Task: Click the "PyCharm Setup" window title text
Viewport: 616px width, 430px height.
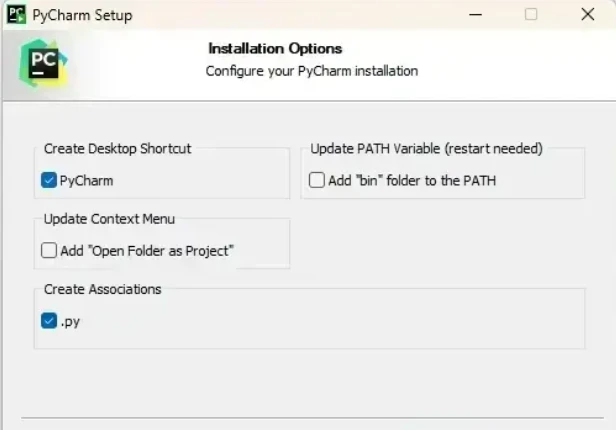Action: click(x=82, y=15)
